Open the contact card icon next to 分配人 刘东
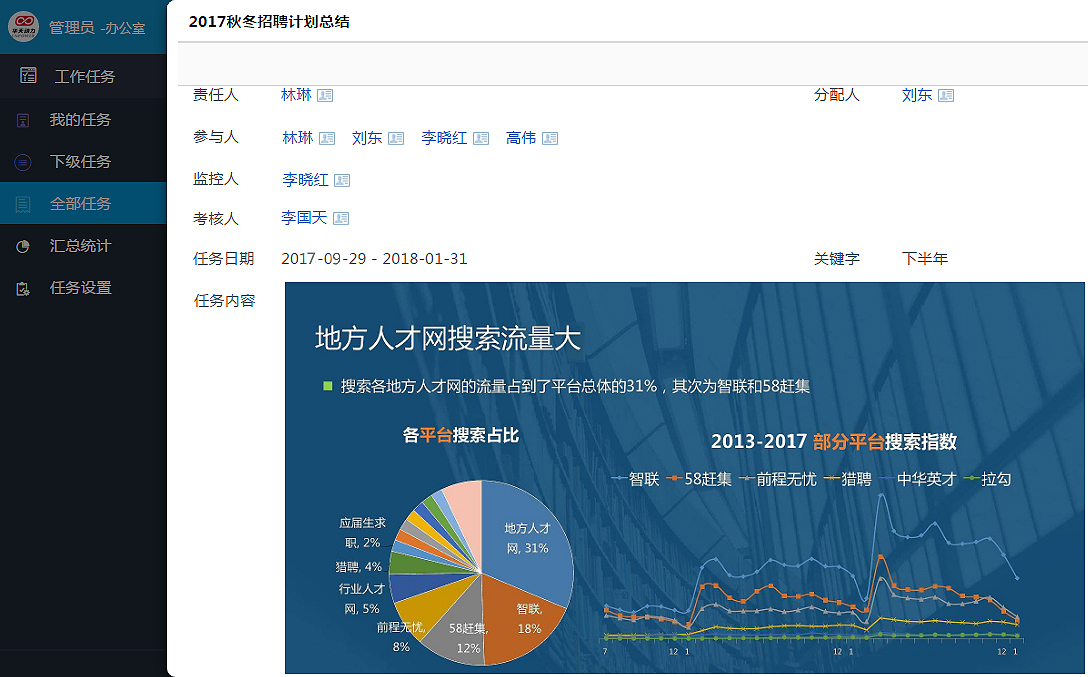Screen dimensions: 1088x677 coord(946,96)
